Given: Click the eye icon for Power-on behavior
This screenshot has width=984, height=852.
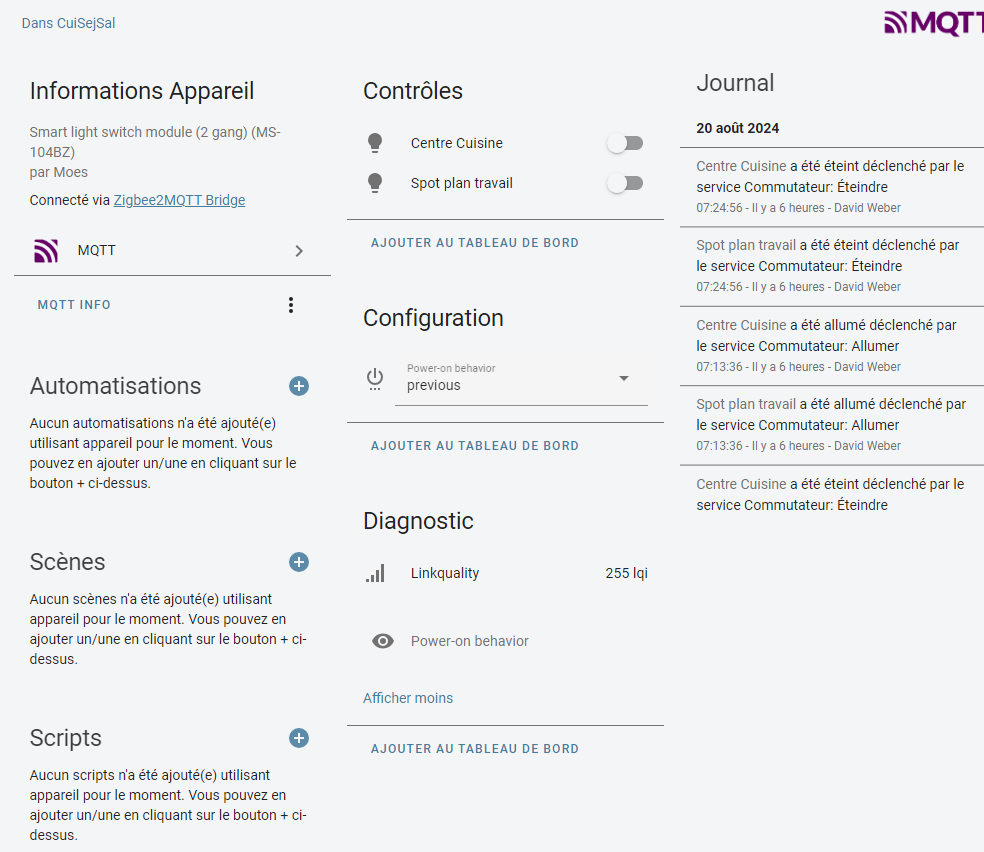Looking at the screenshot, I should (383, 641).
